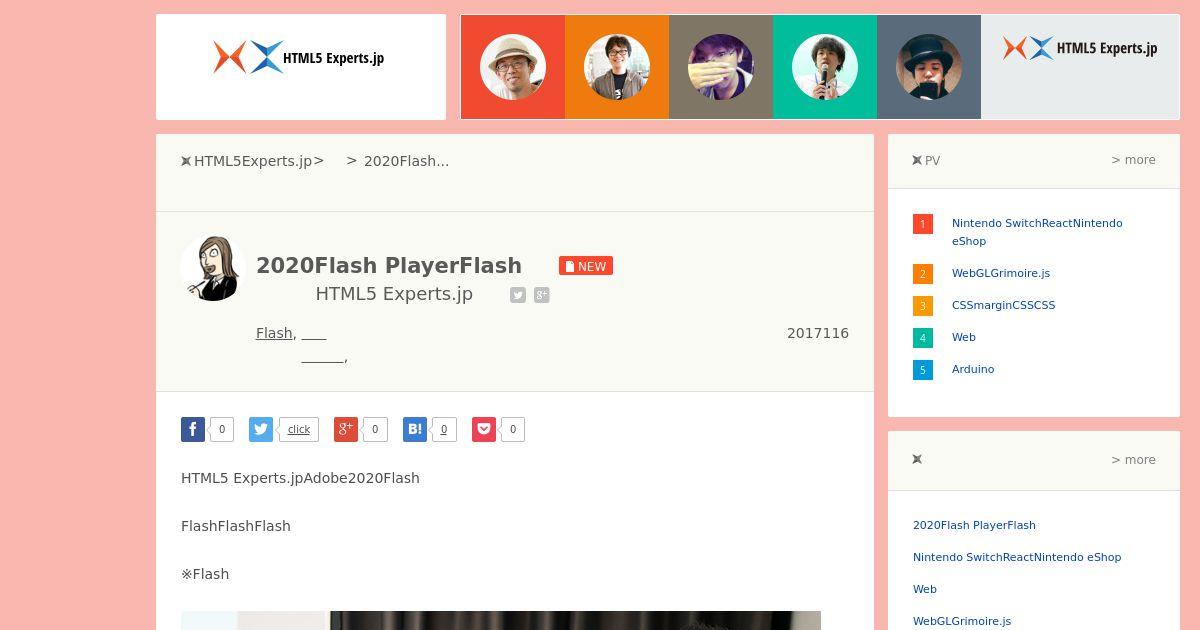Click the red rank 1 badge

click(x=923, y=224)
